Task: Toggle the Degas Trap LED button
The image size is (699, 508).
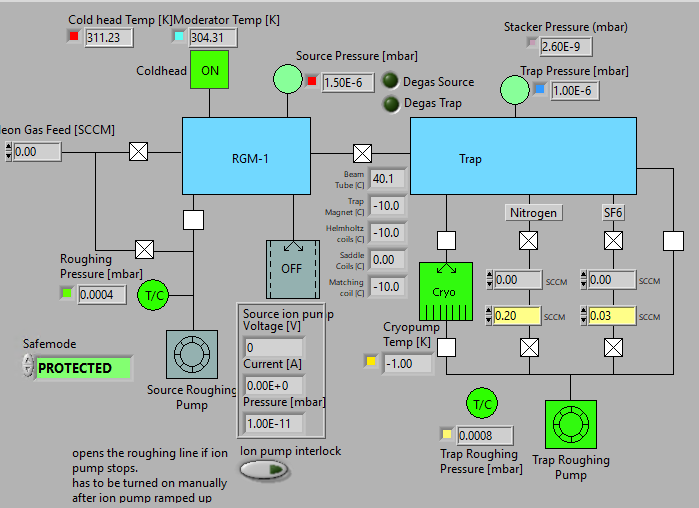Action: pyautogui.click(x=391, y=104)
